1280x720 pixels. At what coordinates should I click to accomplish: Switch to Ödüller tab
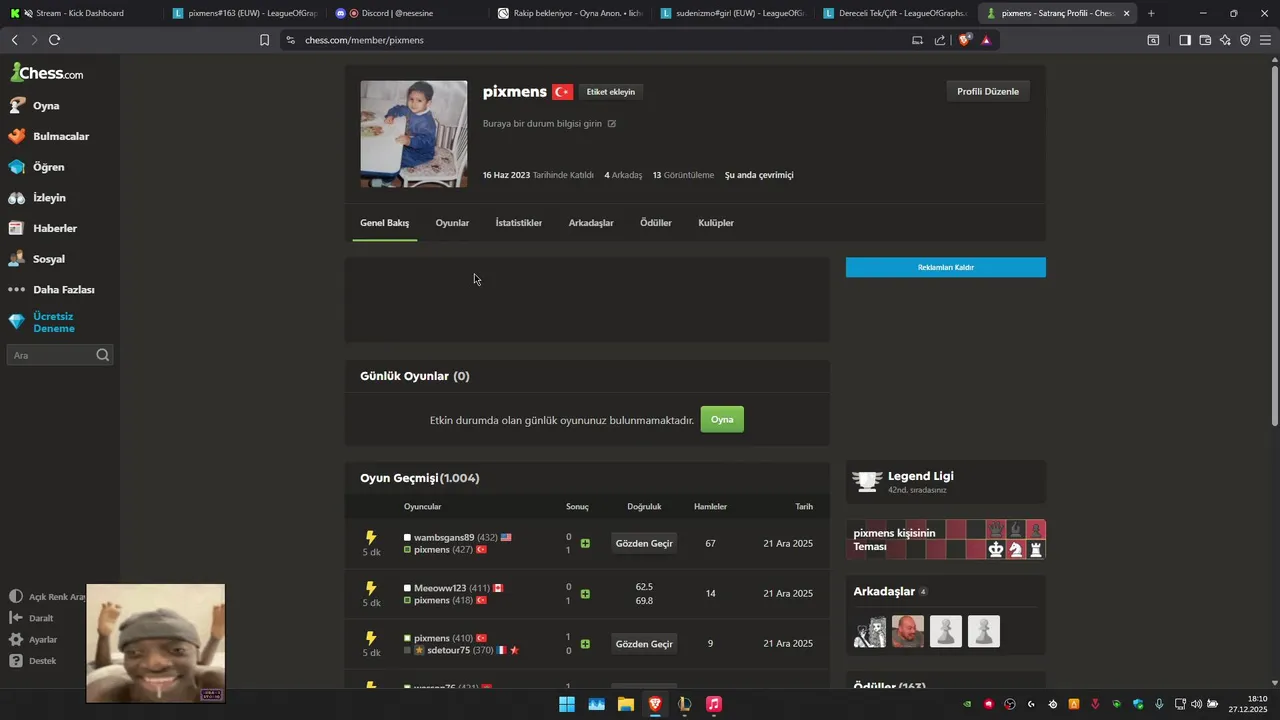(x=656, y=223)
